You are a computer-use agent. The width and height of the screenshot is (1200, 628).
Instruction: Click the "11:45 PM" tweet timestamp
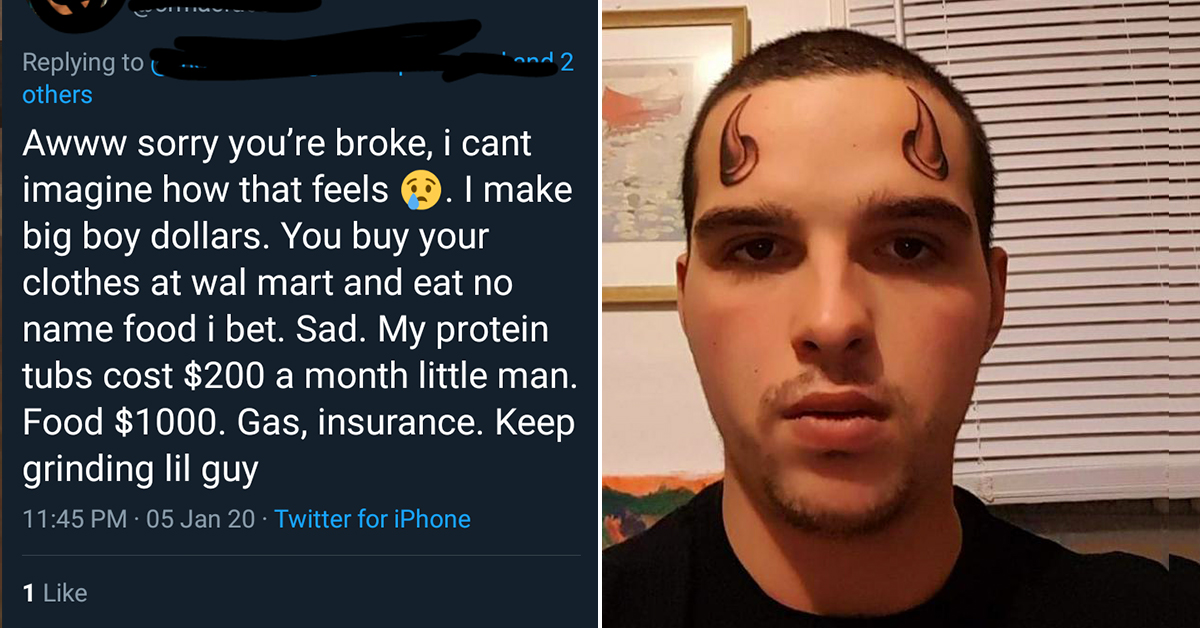click(x=74, y=519)
